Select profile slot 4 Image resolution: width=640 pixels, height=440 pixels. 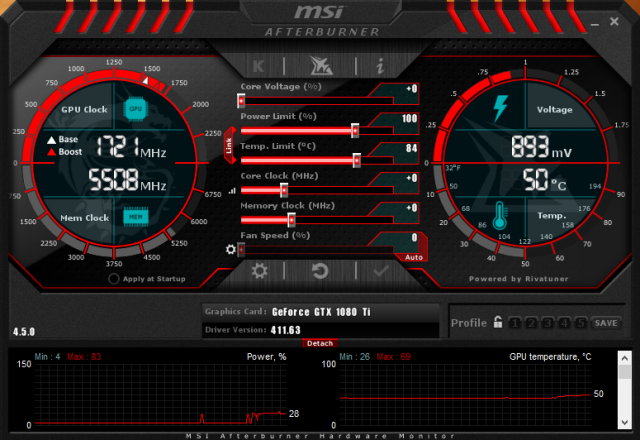[x=564, y=323]
